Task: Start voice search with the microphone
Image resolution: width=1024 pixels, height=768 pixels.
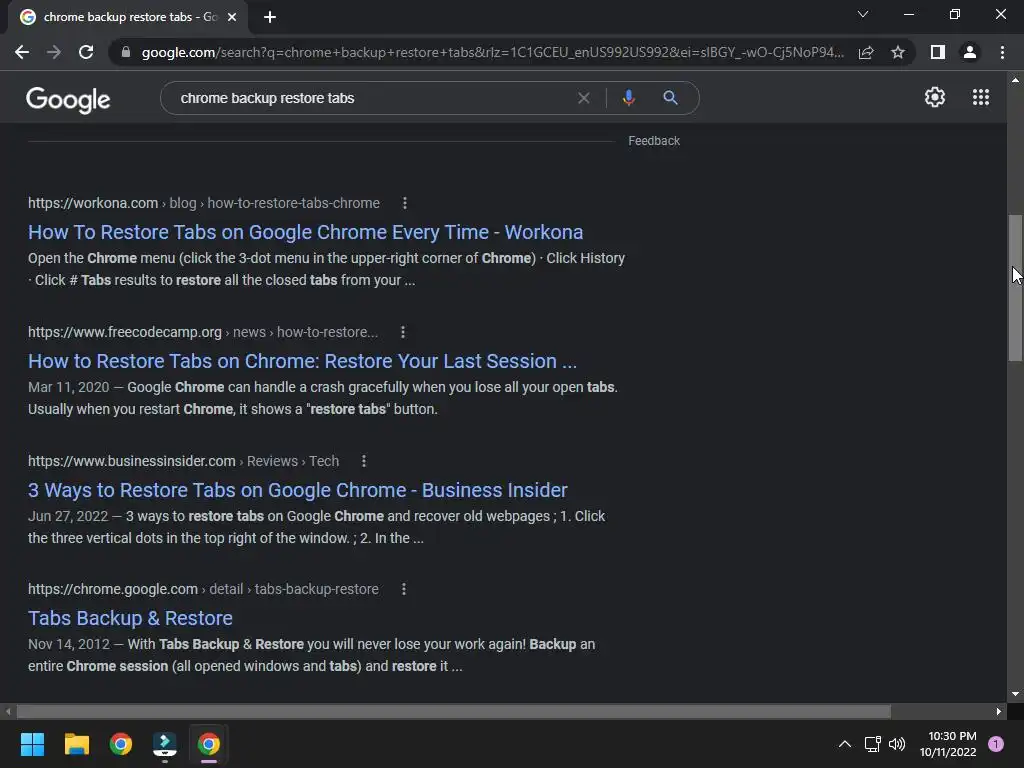Action: click(628, 98)
